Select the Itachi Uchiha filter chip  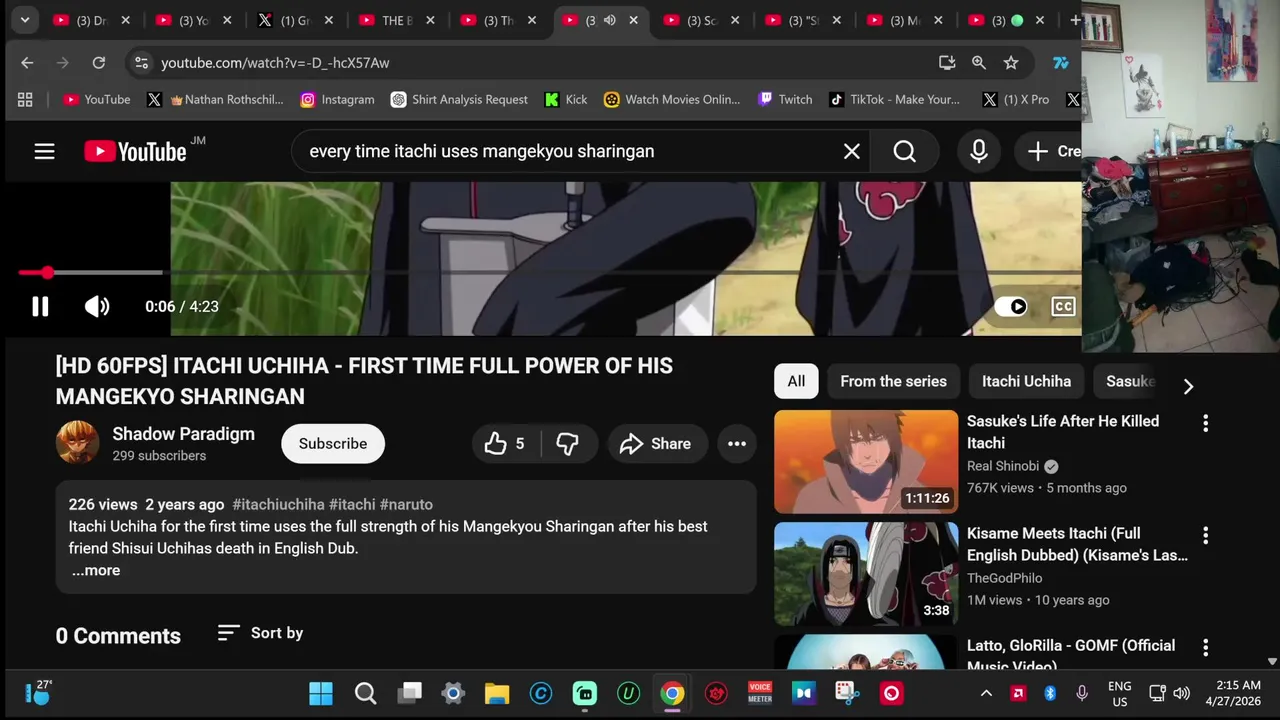coord(1026,381)
